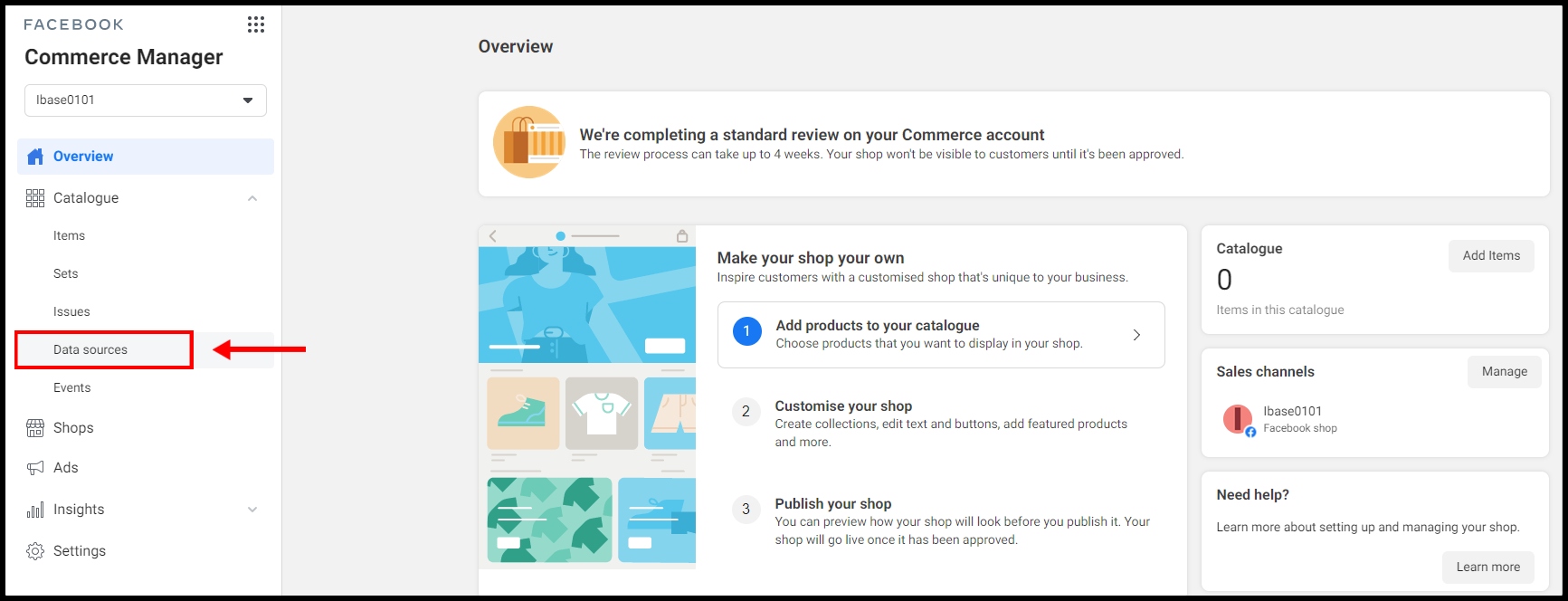The width and height of the screenshot is (1568, 601).
Task: Click the Make your shop your own heading
Action: [x=811, y=258]
